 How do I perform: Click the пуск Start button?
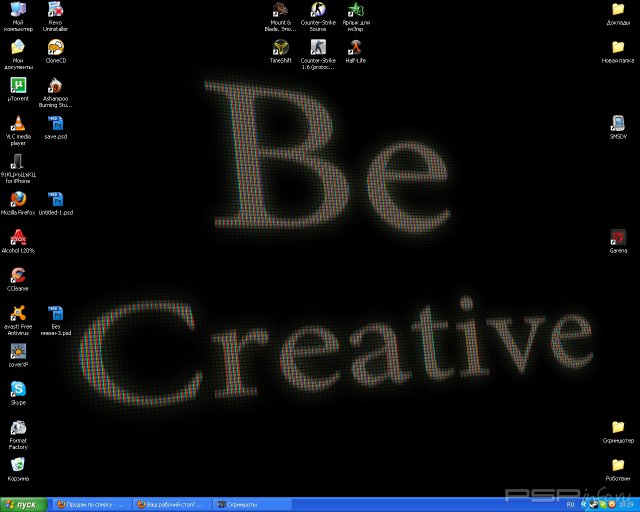tap(22, 504)
